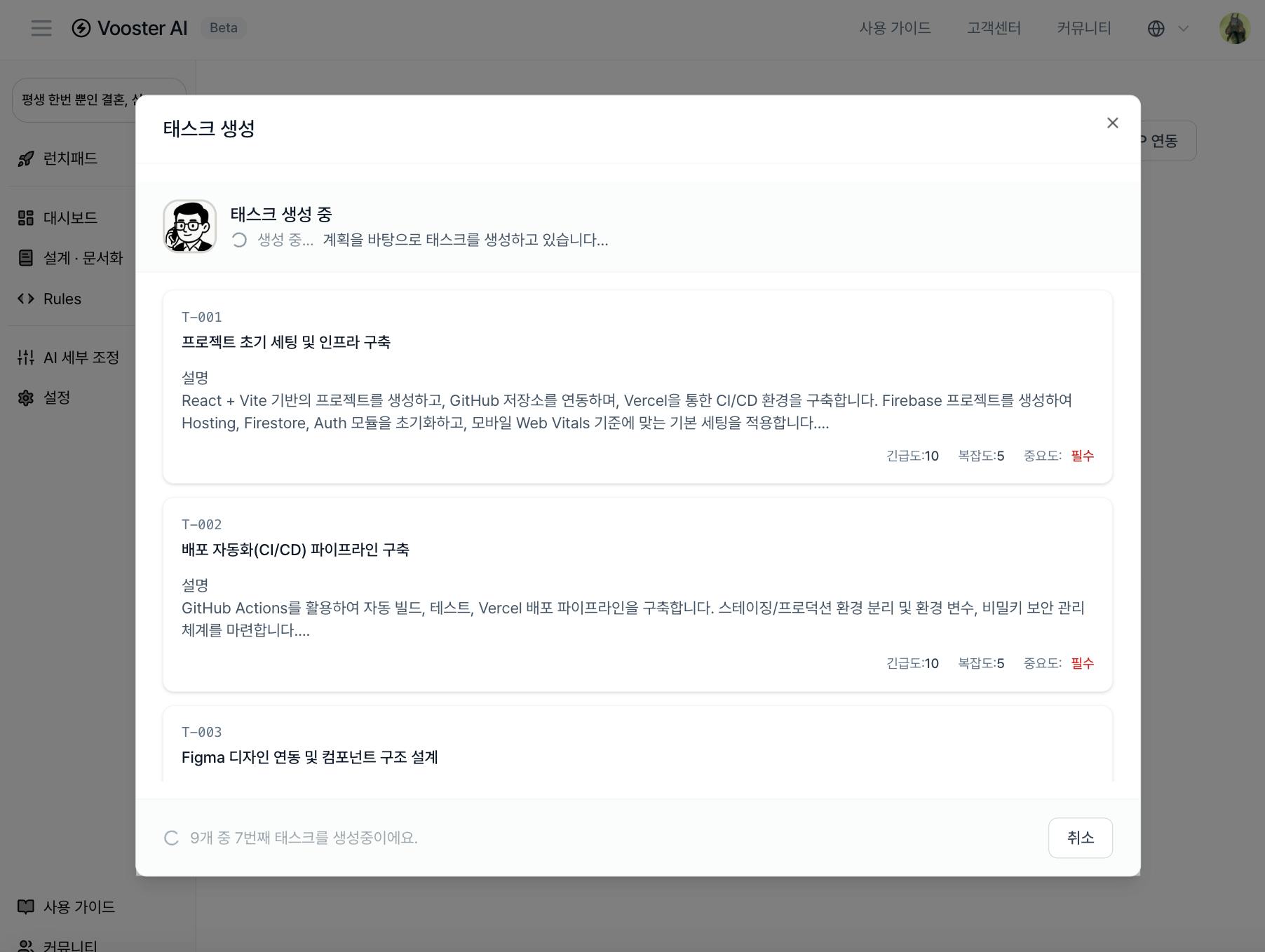The width and height of the screenshot is (1265, 952).
Task: Open AI 세부 조정 sliders icon
Action: 26,358
